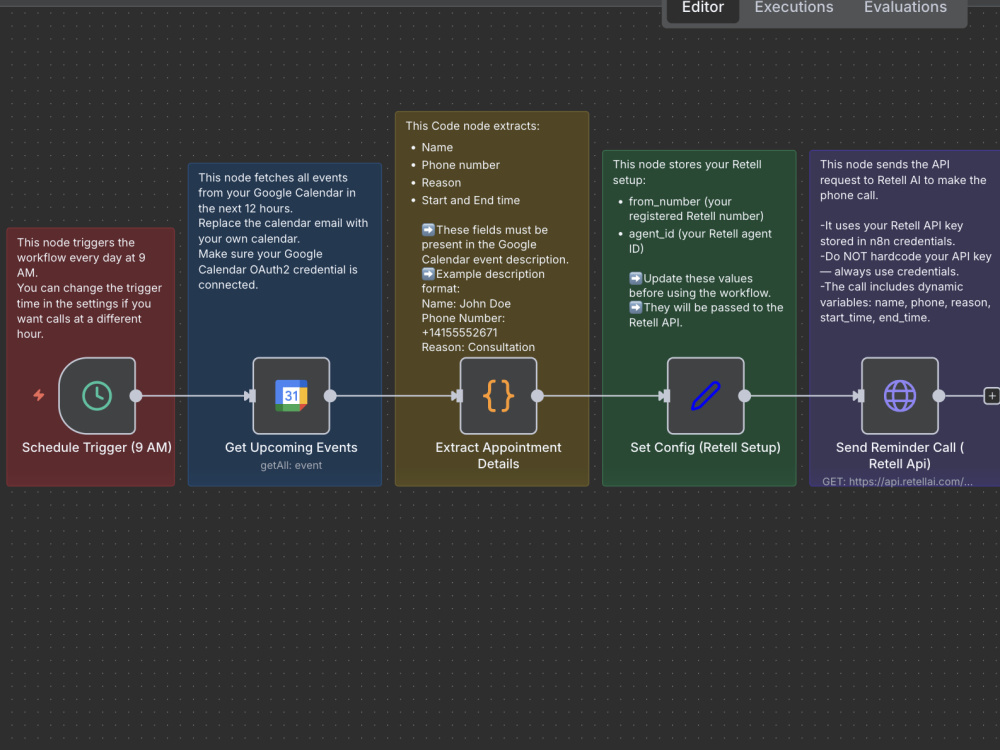1000x750 pixels.
Task: Open the Extract Appointment Details code node
Action: (x=498, y=395)
